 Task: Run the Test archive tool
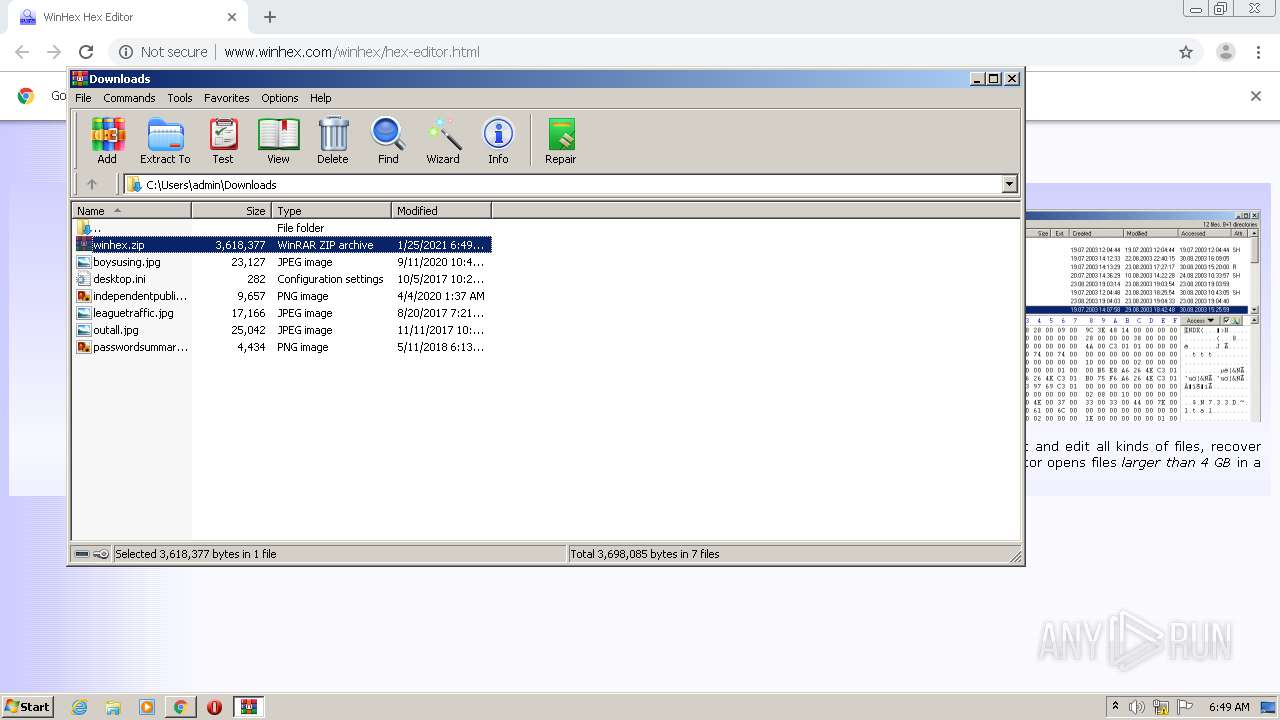tap(223, 141)
